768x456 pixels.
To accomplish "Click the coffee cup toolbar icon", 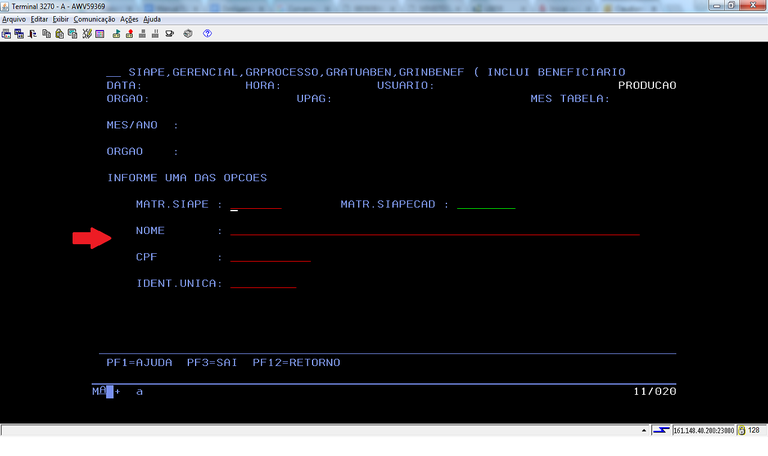I will 170,33.
